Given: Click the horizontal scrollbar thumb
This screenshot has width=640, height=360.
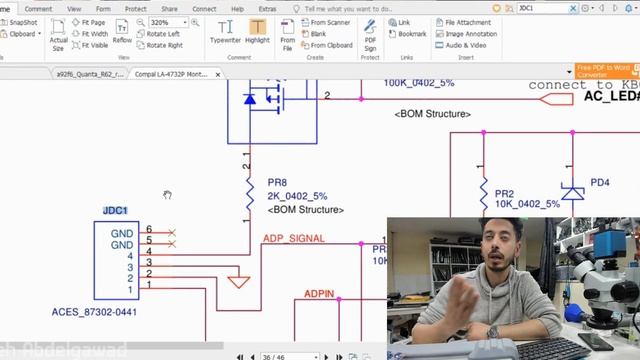Looking at the screenshot, I should tap(111, 346).
